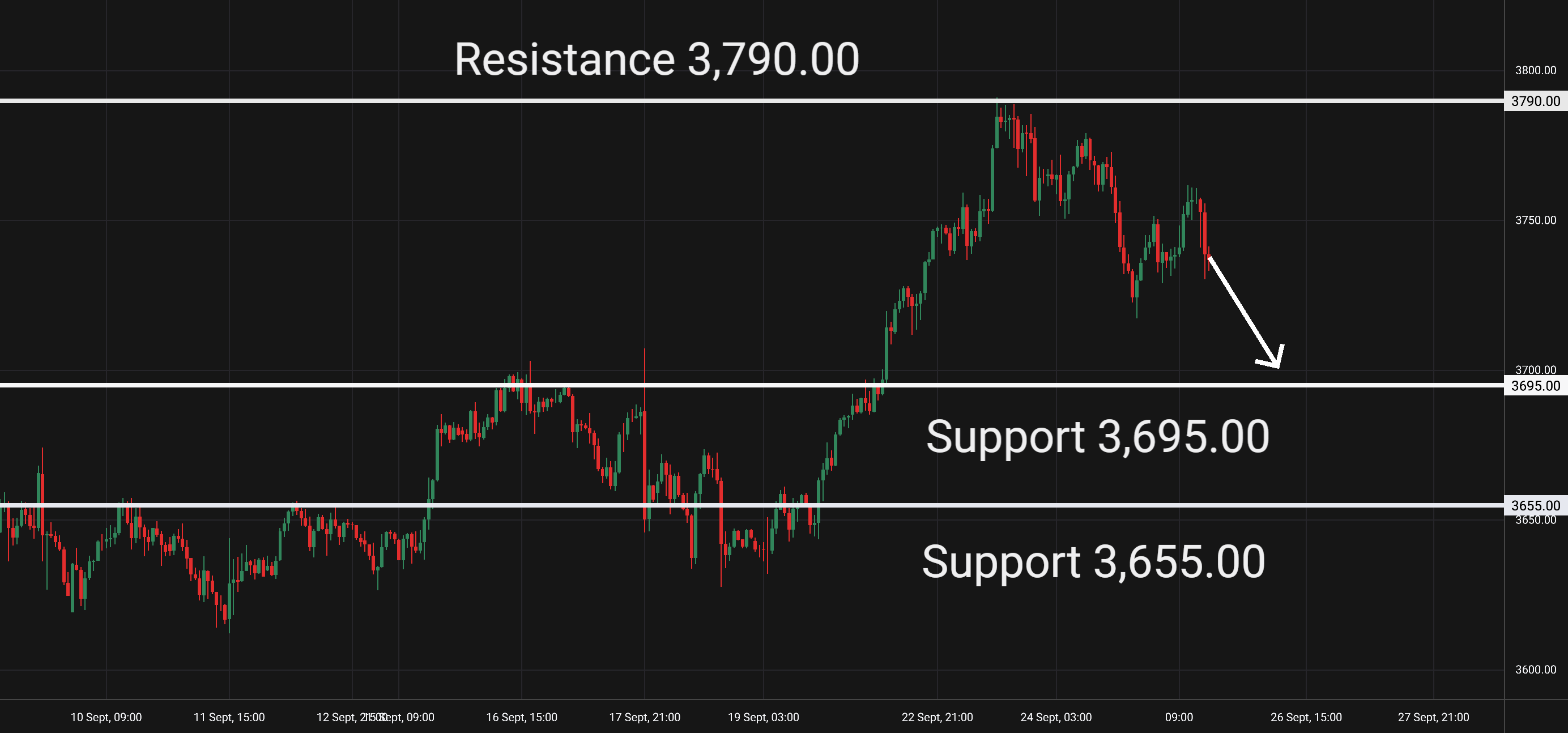Click the 3600.00 price scale tick
This screenshot has height=733, width=1568.
pos(1536,670)
